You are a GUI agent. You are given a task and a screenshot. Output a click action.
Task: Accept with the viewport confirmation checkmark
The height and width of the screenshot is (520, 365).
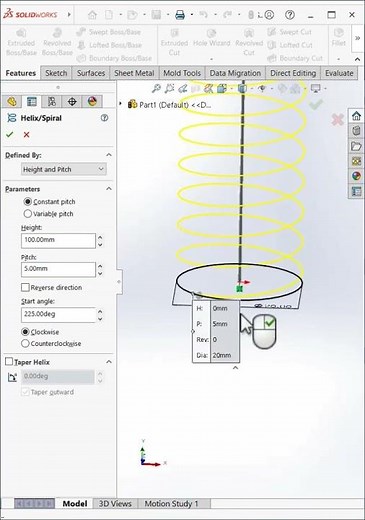pos(315,104)
